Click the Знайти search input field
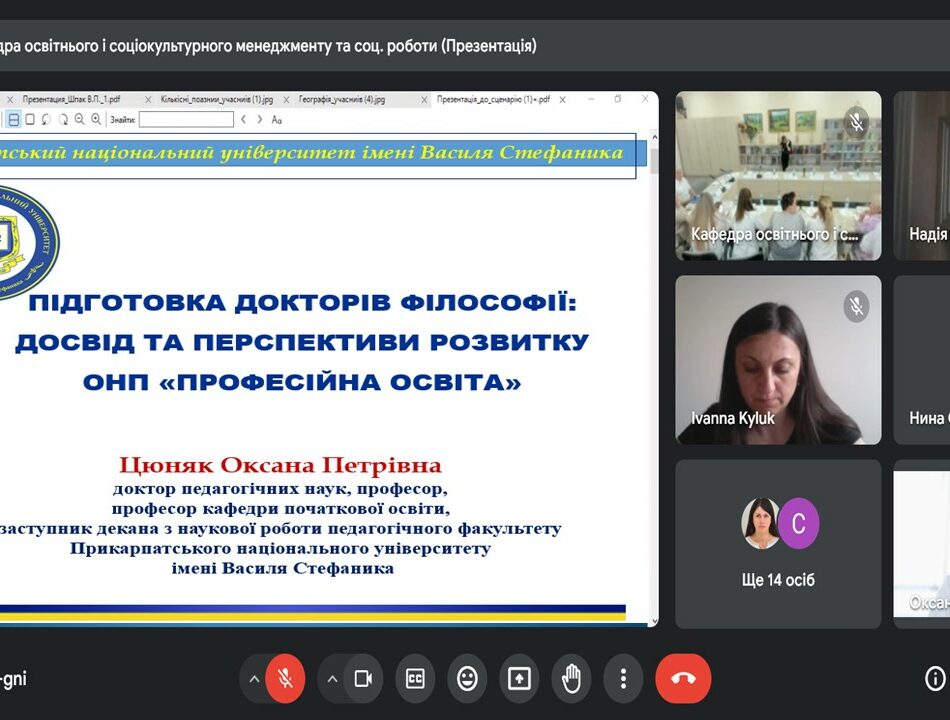950x720 pixels. click(x=186, y=119)
